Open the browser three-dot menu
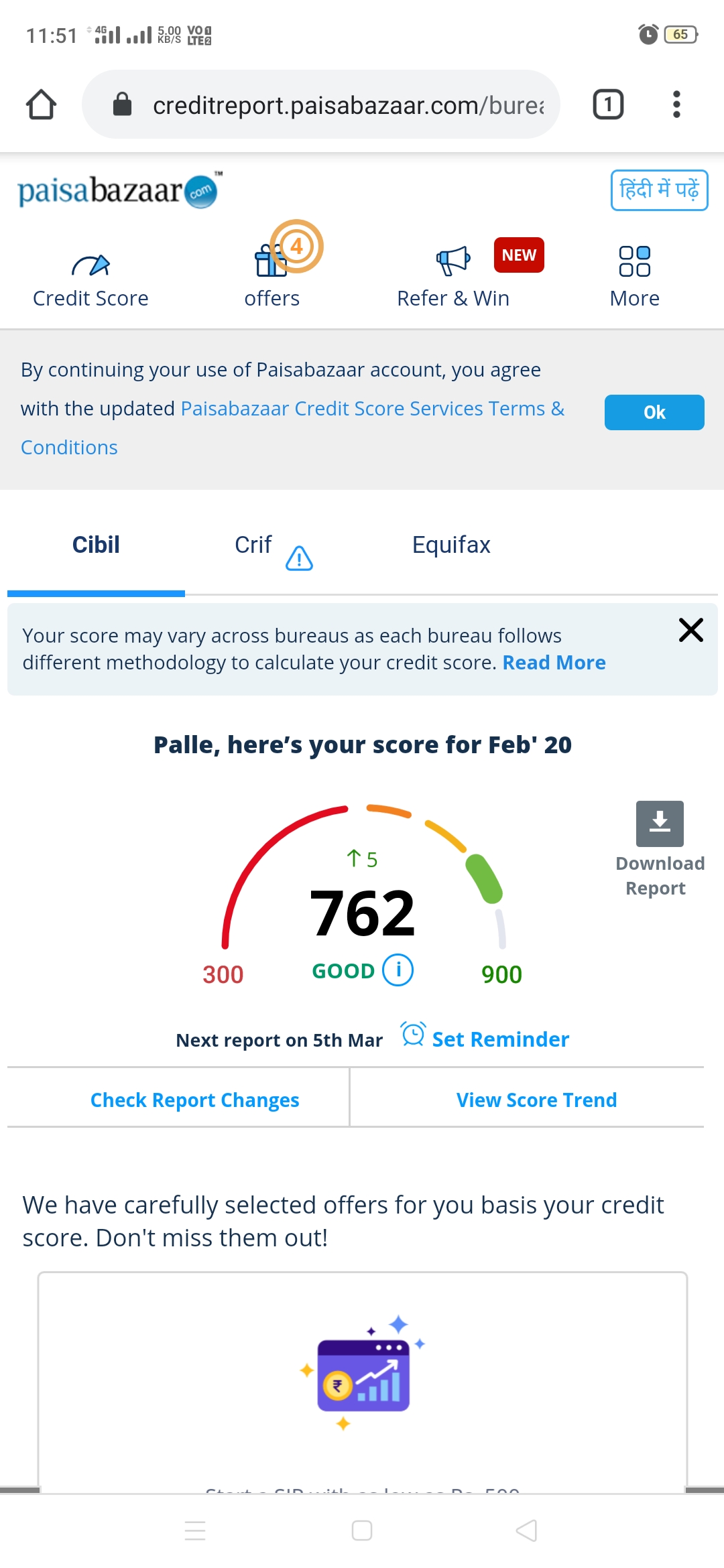The width and height of the screenshot is (724, 1568). (676, 105)
